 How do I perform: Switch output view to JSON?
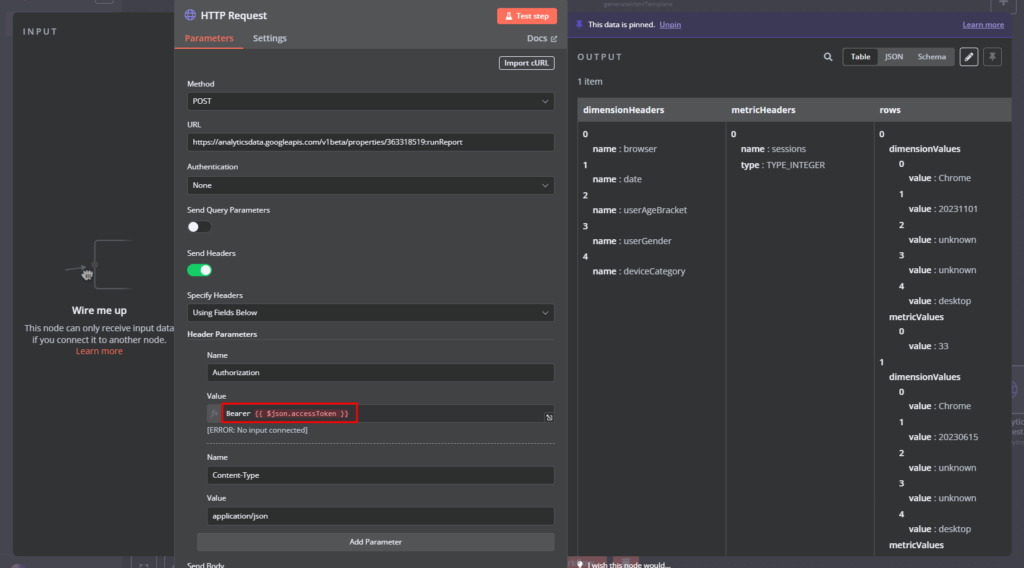point(893,57)
